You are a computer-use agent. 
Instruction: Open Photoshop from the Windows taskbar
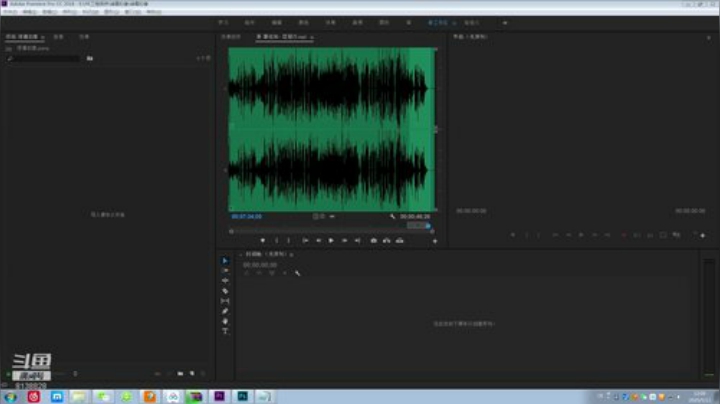242,397
